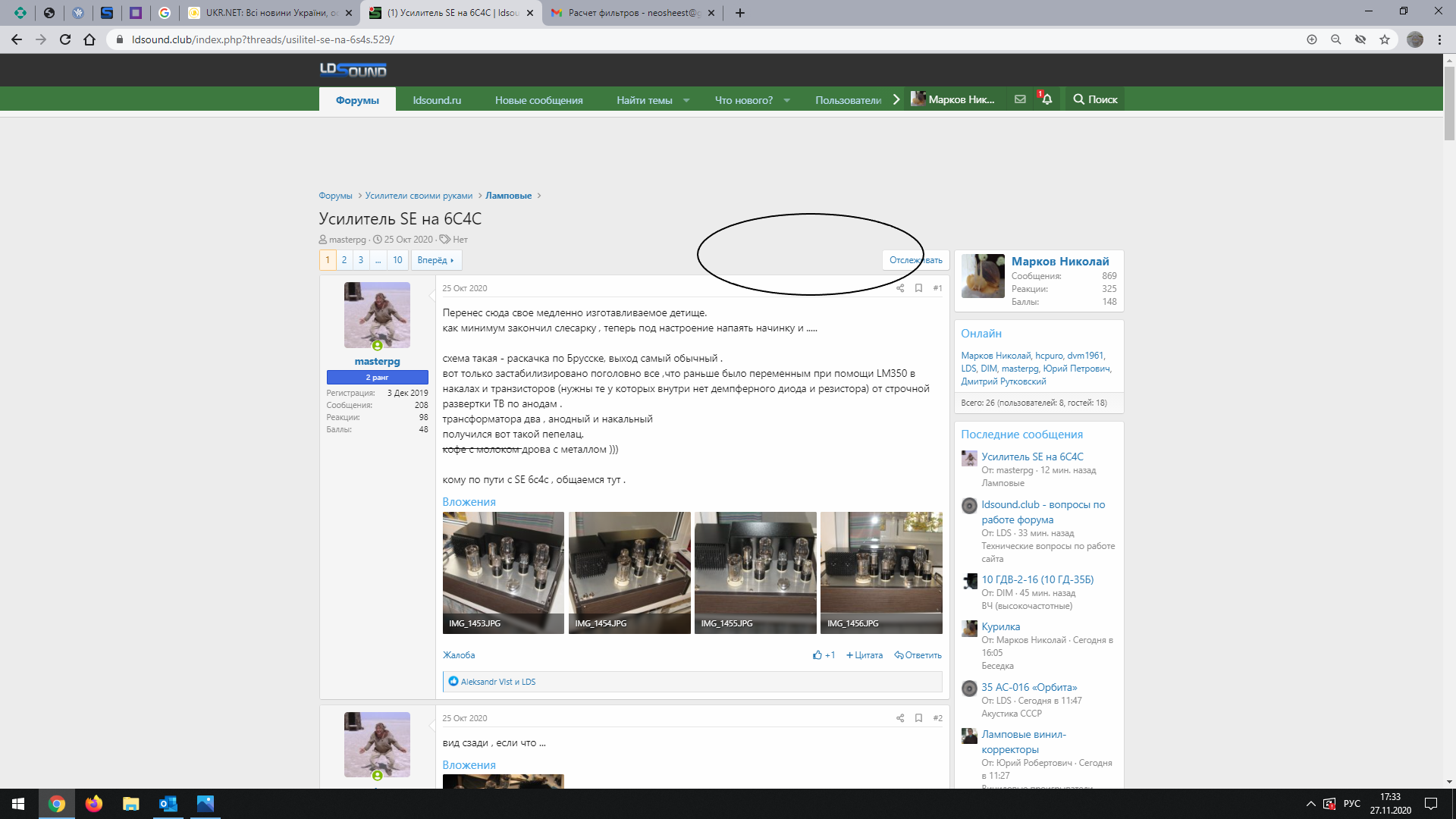Expand more navigation with chevron arrow

896,99
